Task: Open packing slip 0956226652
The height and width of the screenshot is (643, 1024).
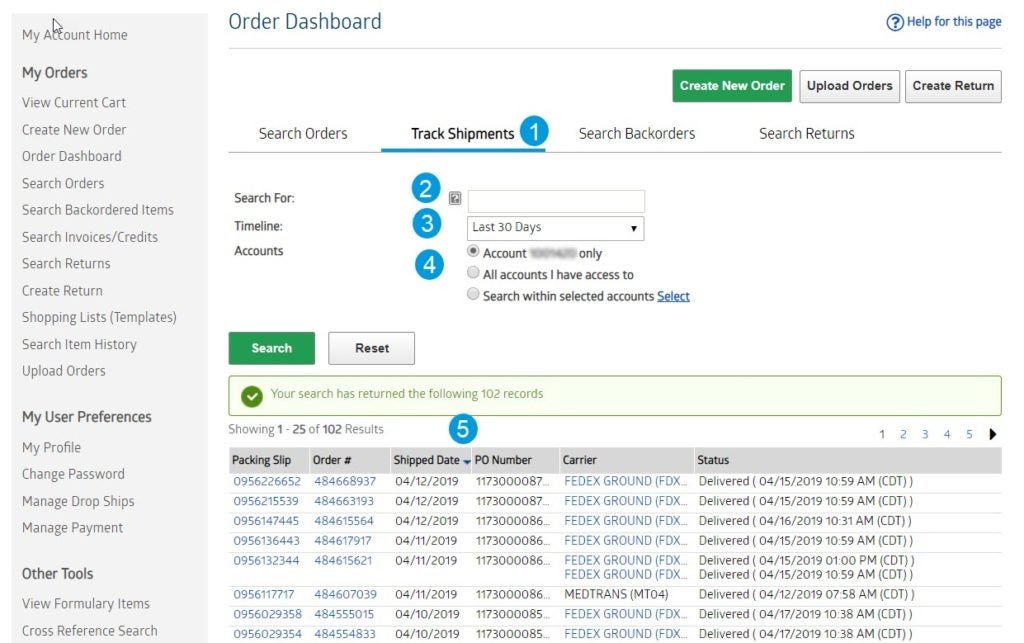Action: click(262, 481)
